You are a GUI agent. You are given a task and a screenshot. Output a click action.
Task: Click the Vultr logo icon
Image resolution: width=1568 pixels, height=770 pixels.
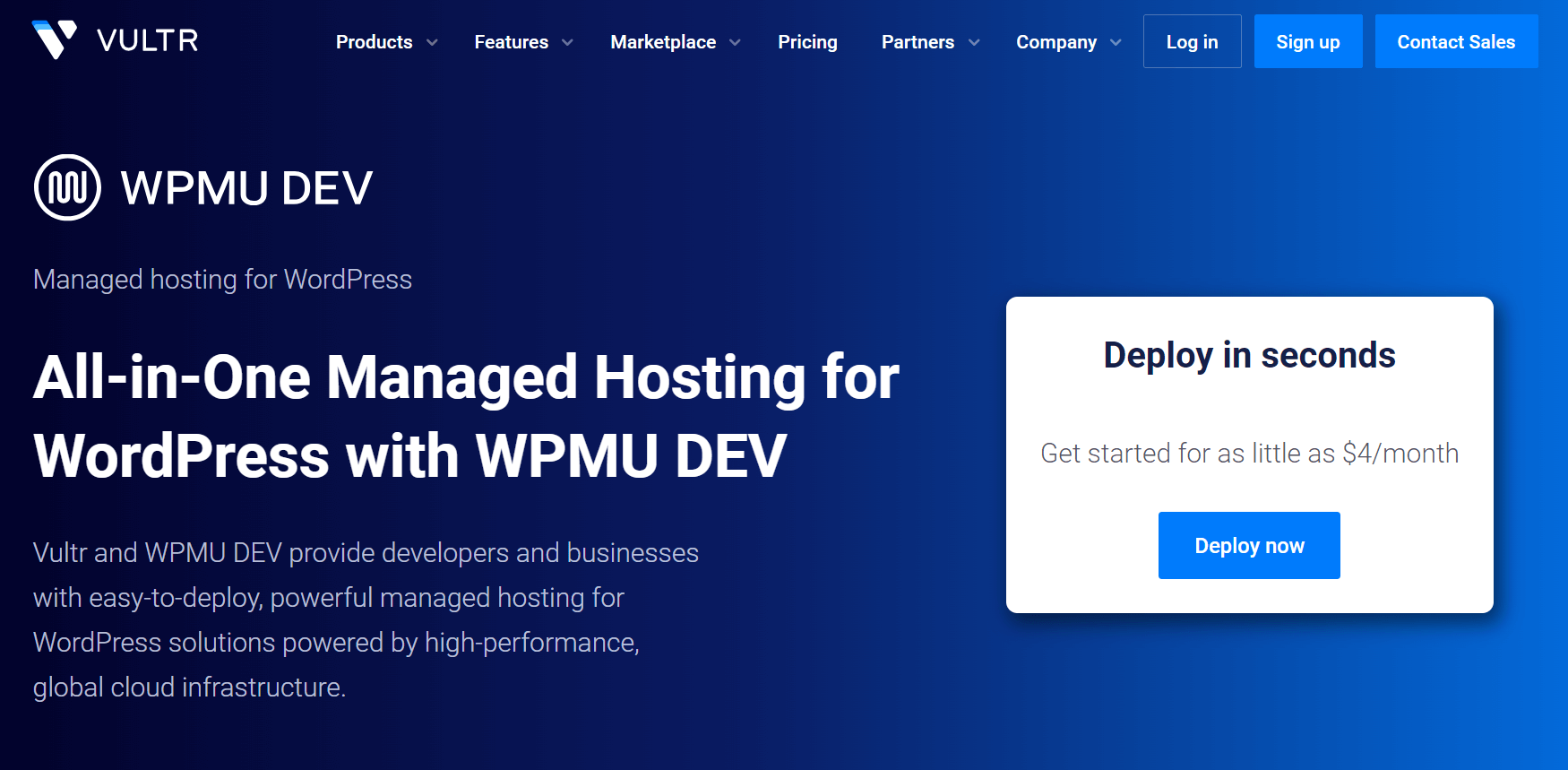55,40
